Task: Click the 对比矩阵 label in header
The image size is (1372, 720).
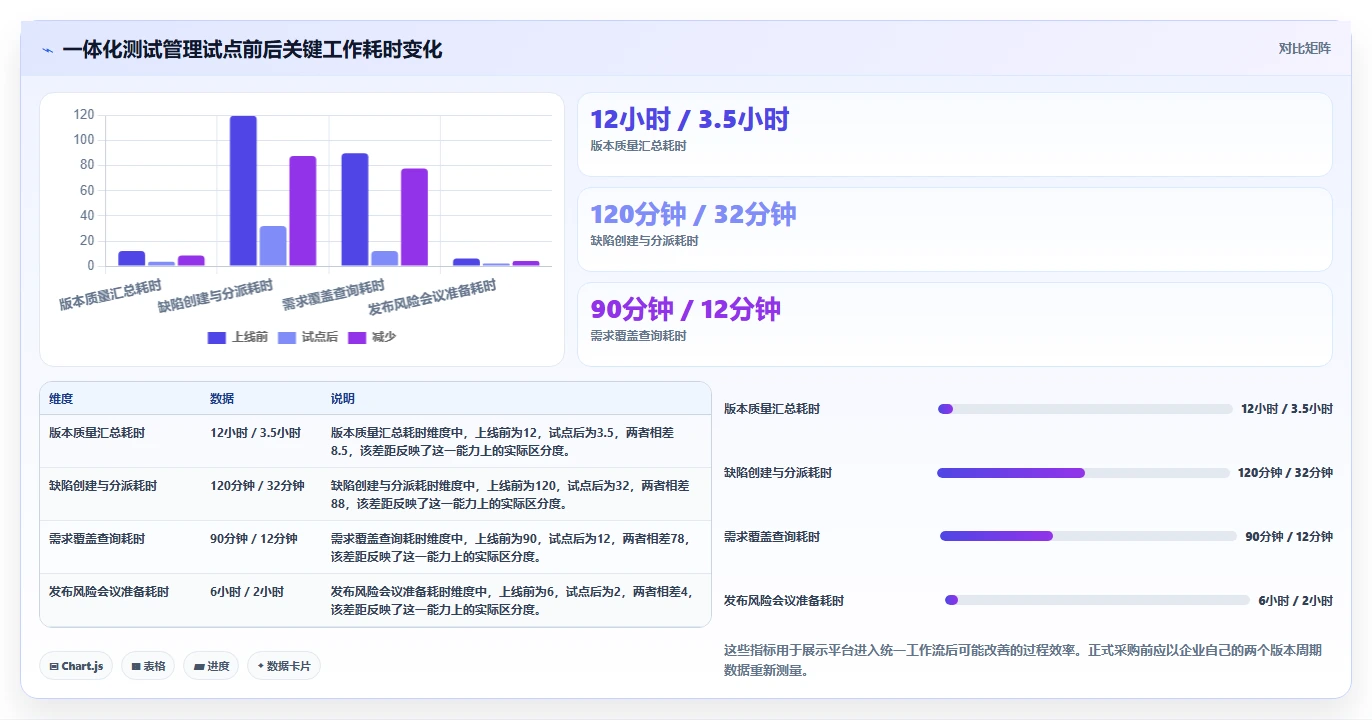Action: pyautogui.click(x=1304, y=48)
